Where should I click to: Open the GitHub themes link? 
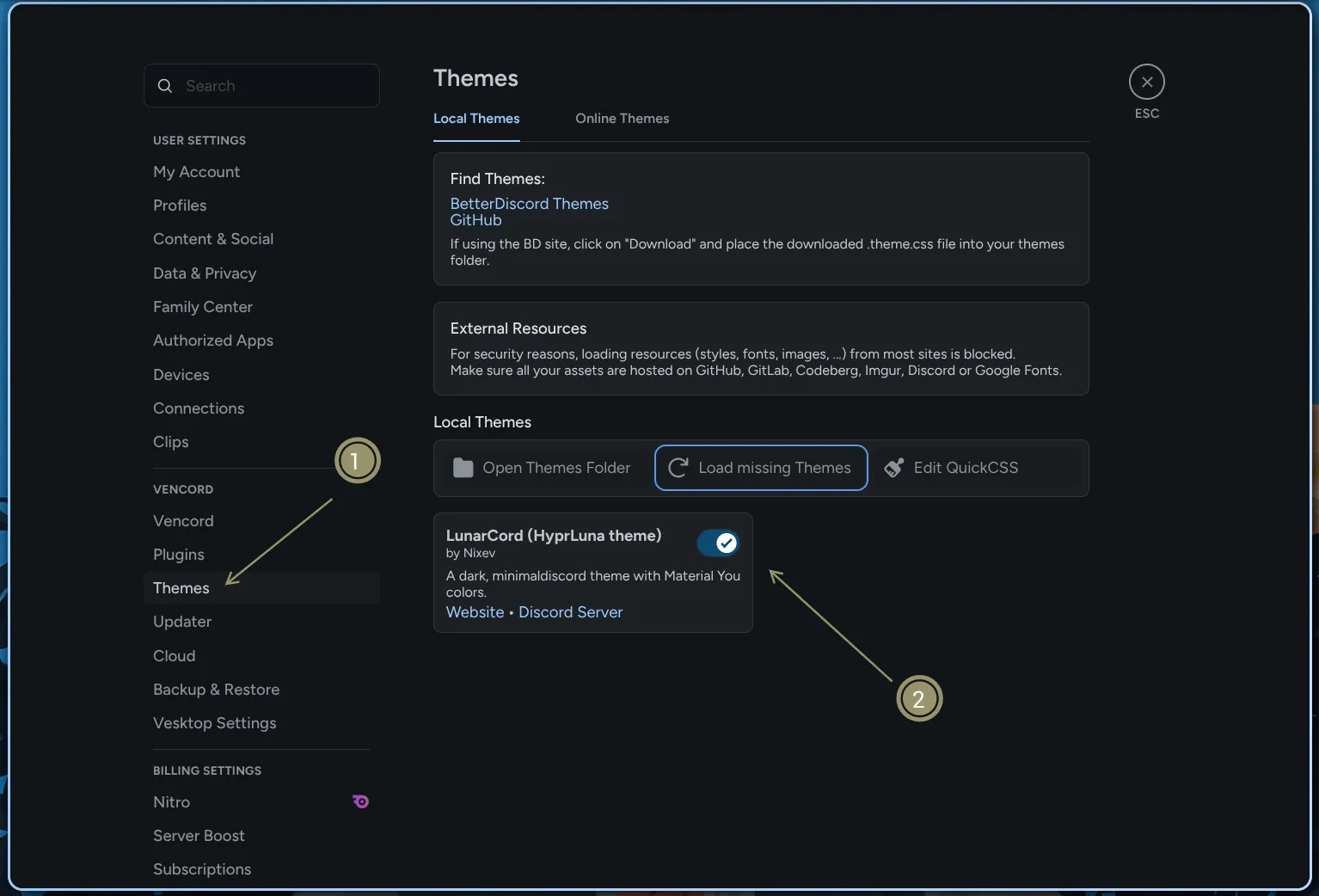click(x=475, y=220)
